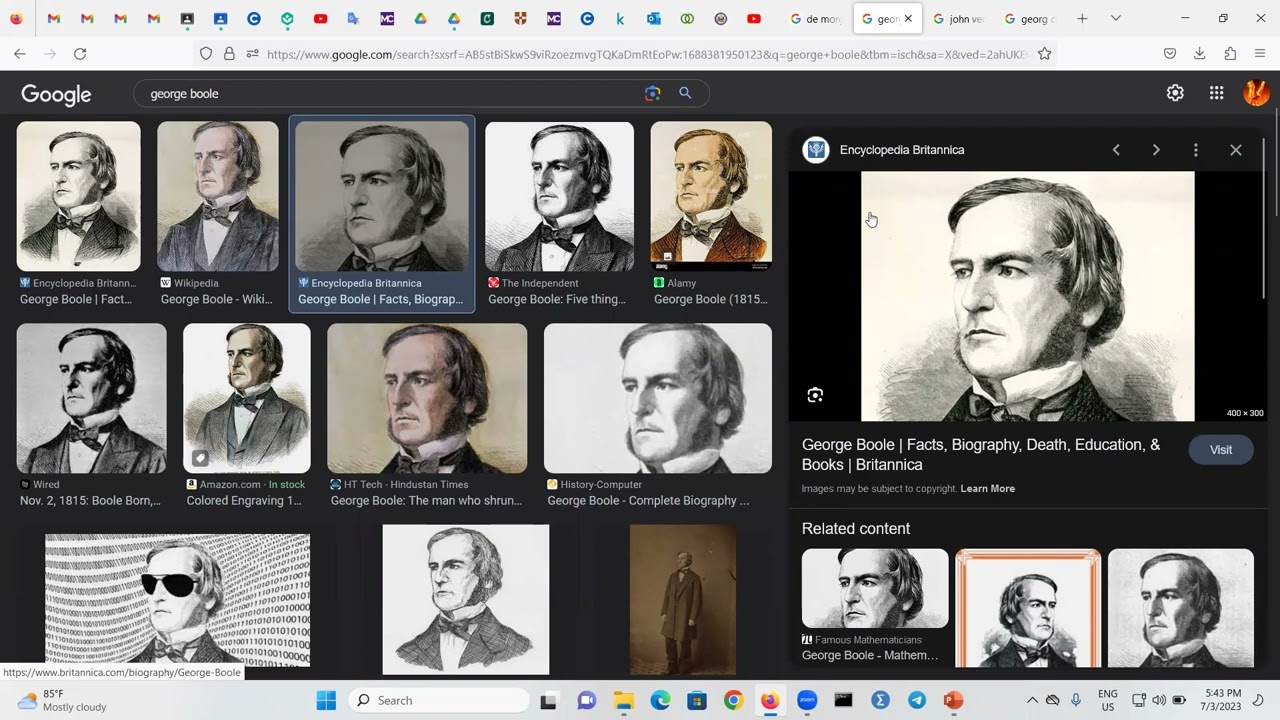
Task: Open the Alamy colored portrait result
Action: [x=711, y=197]
